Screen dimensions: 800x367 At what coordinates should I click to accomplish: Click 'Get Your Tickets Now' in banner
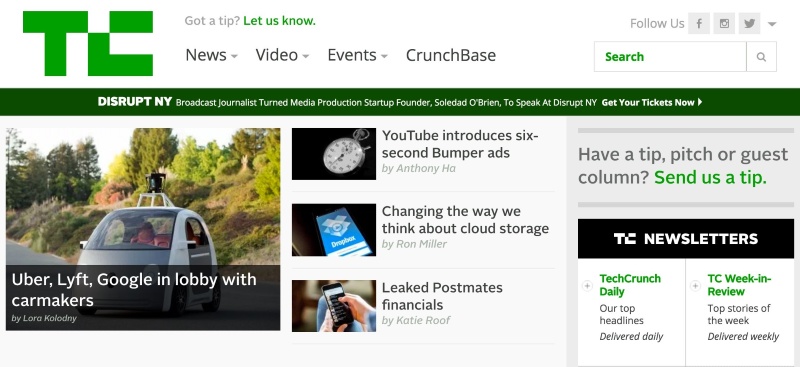coord(652,102)
